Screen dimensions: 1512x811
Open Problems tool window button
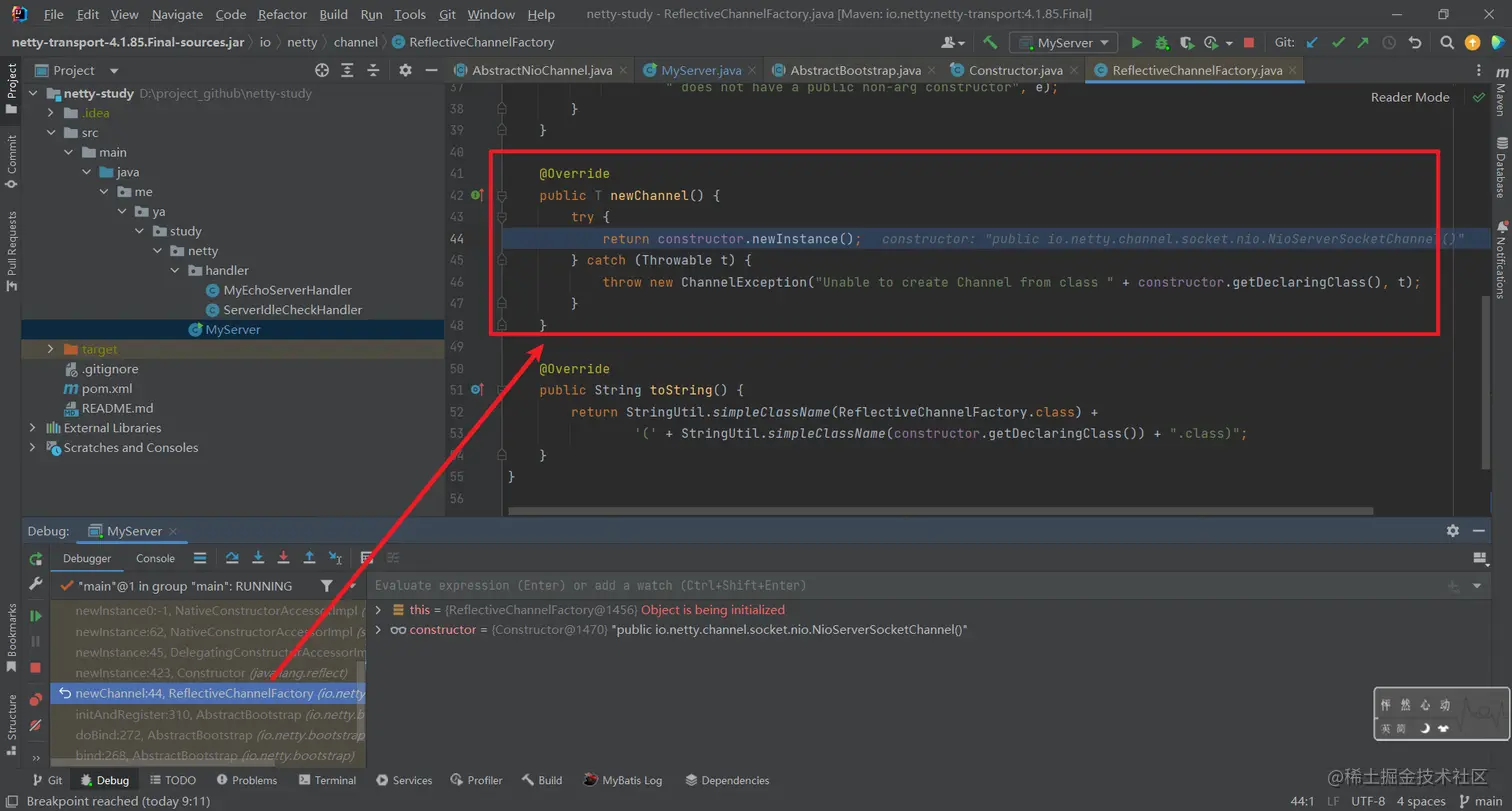pos(246,780)
